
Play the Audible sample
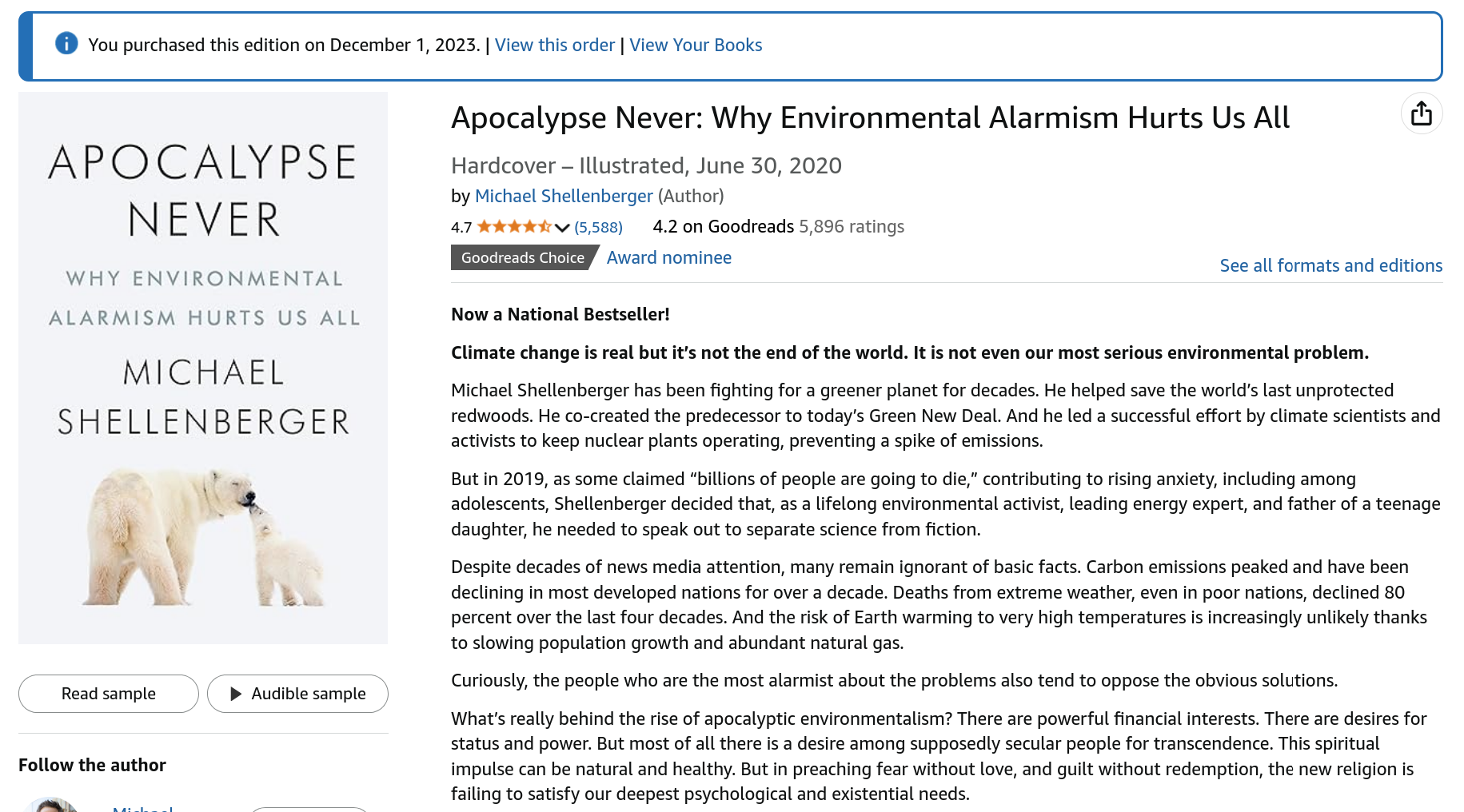coord(297,694)
